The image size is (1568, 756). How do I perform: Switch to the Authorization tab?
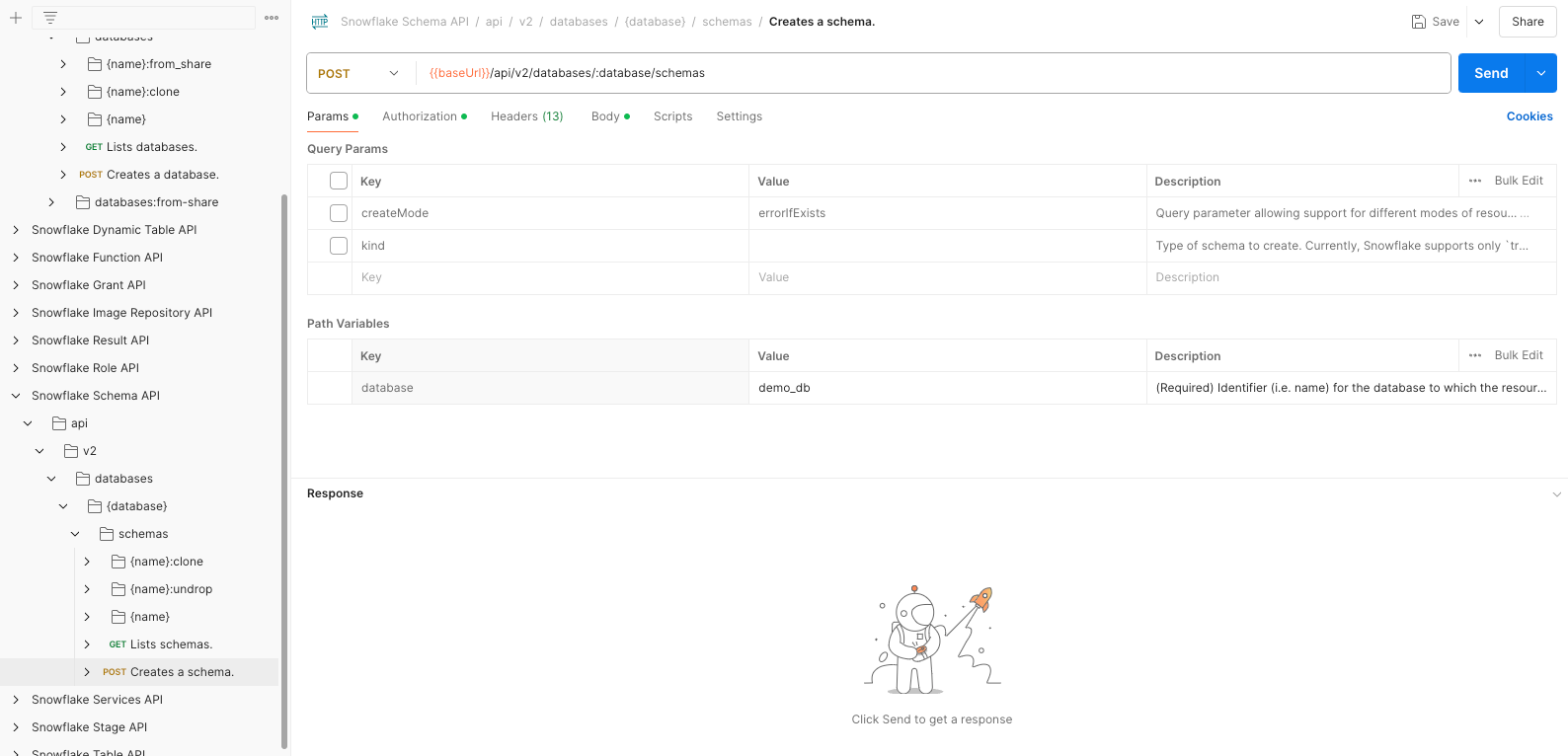424,116
